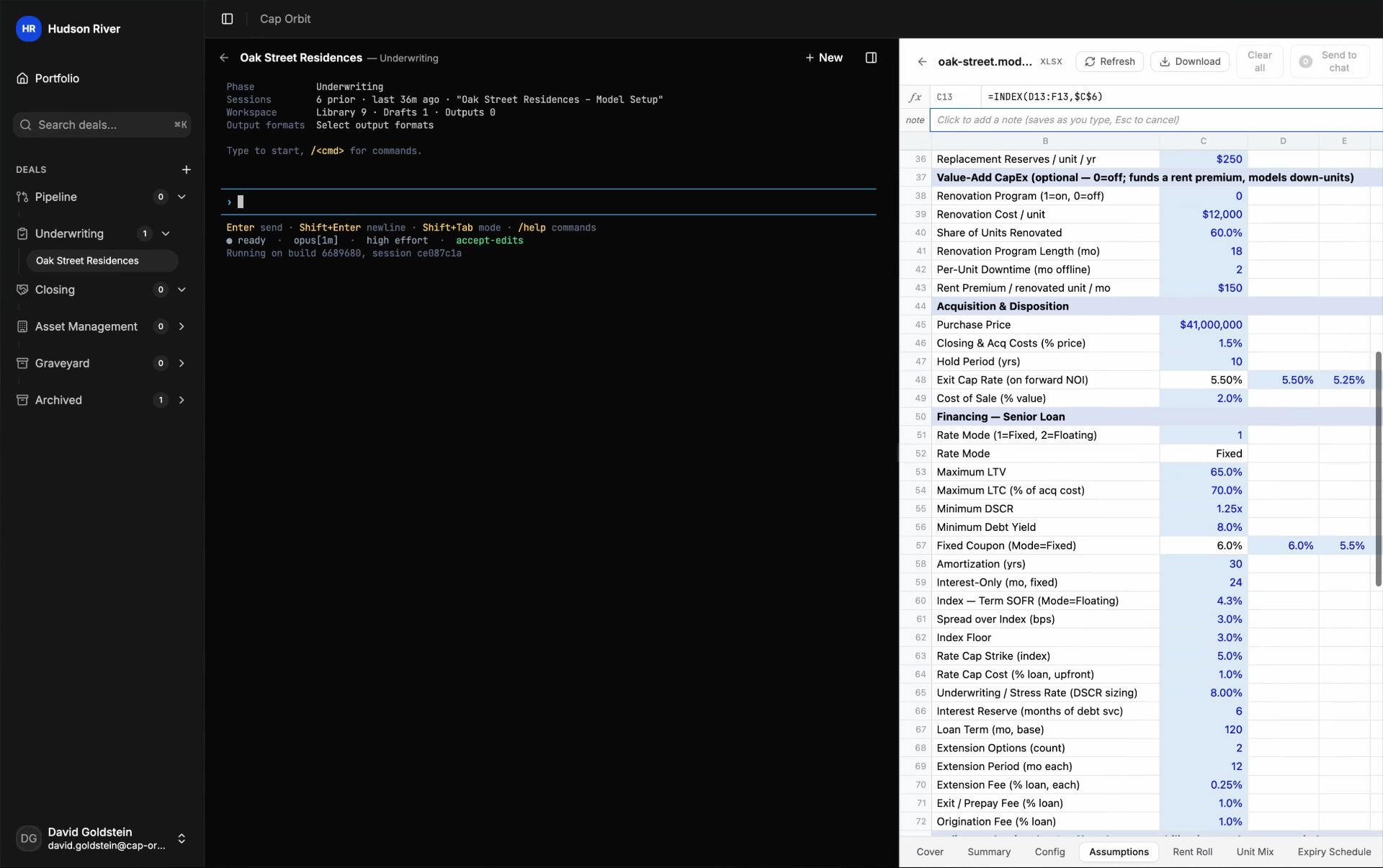Open the Portfolio home icon
The height and width of the screenshot is (868, 1383).
coord(22,78)
